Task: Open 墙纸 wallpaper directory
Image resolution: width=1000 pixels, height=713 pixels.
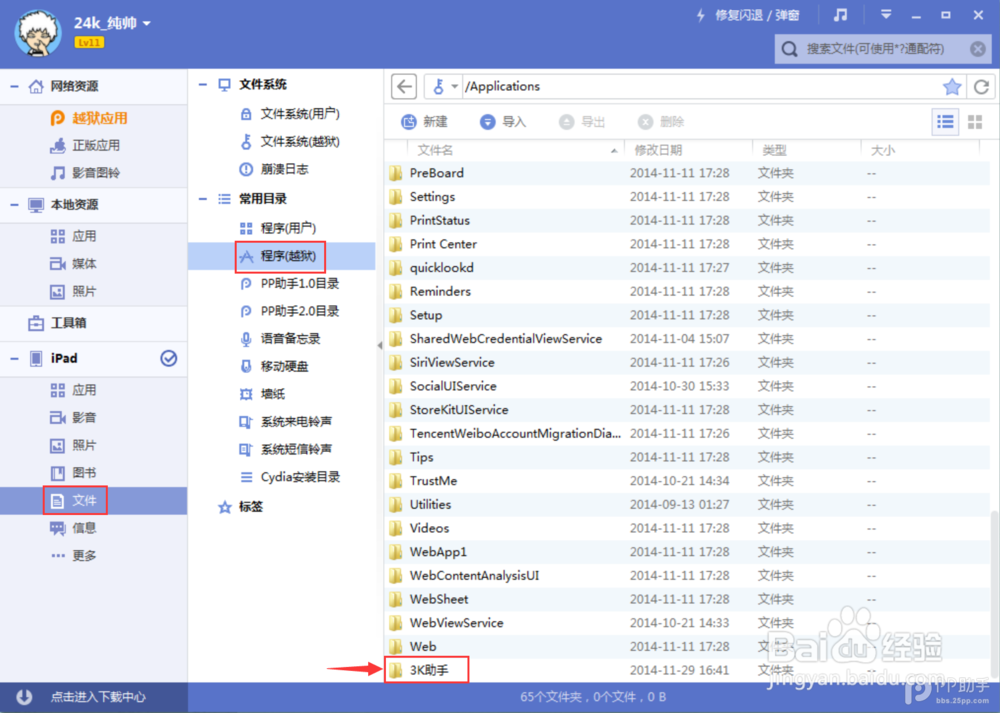Action: coord(263,394)
